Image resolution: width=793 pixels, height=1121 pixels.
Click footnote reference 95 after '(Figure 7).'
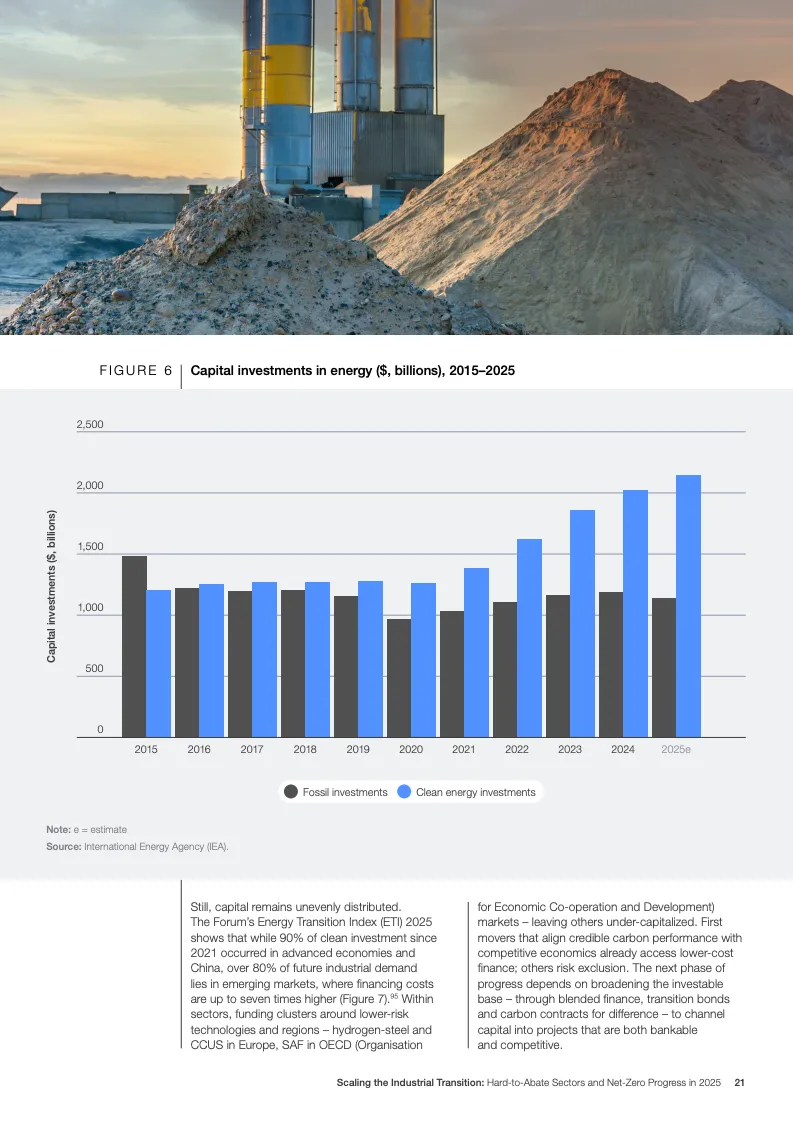click(x=394, y=996)
